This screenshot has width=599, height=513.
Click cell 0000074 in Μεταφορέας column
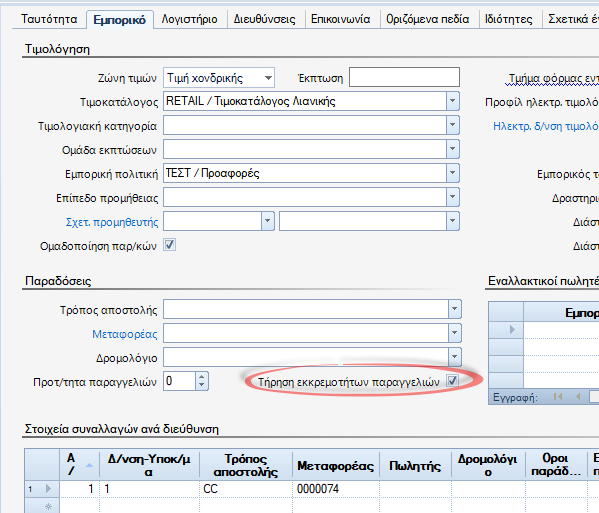click(x=335, y=489)
